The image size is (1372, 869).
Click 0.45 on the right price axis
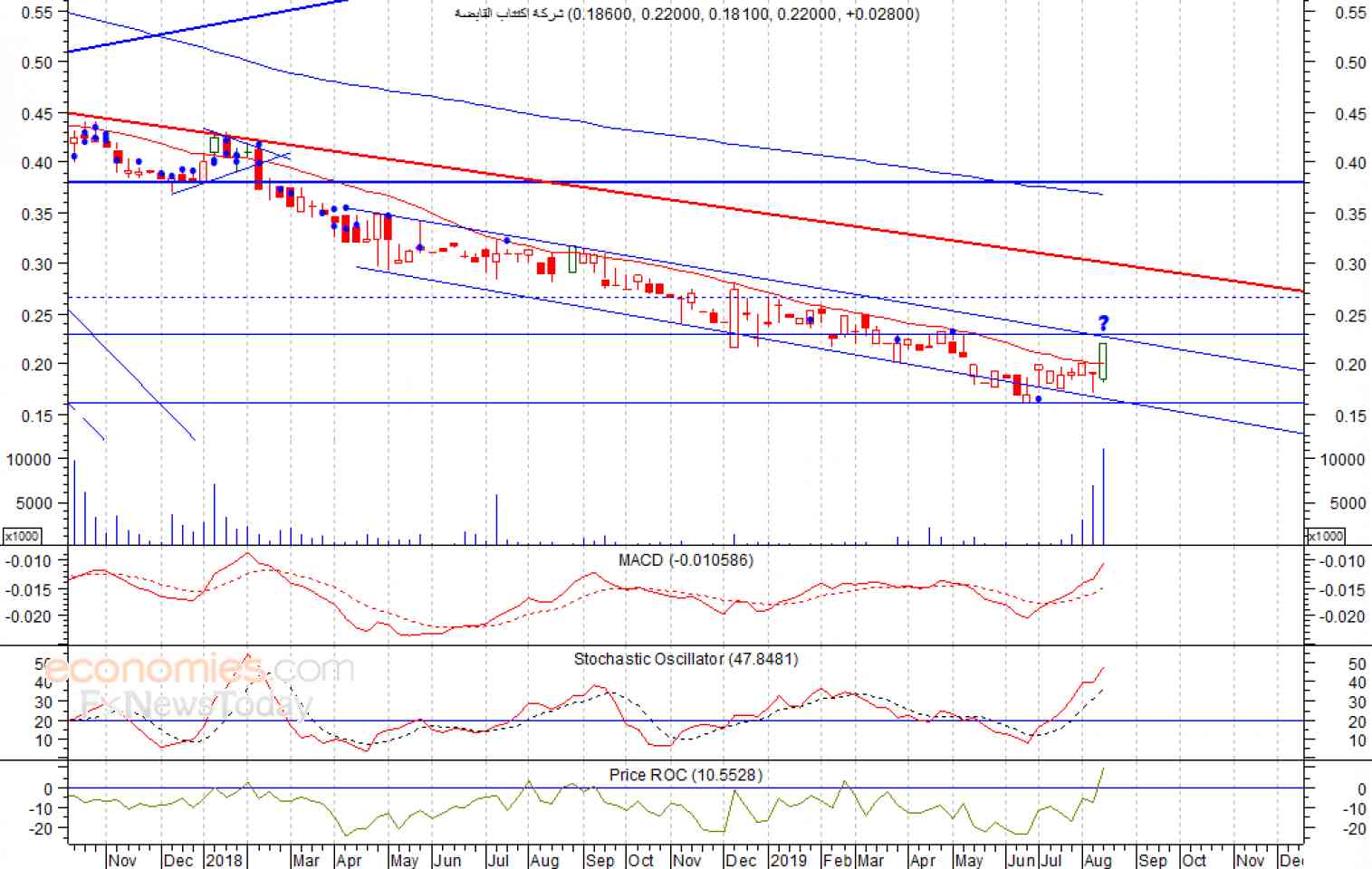click(1350, 114)
